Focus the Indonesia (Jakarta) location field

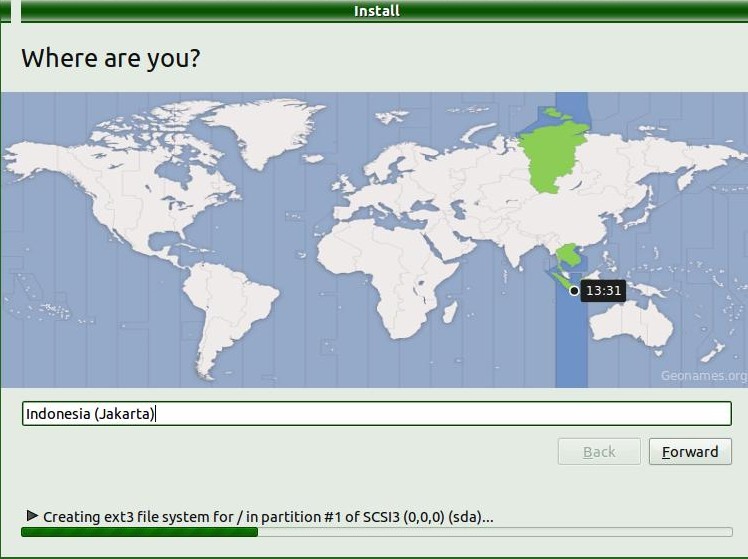click(x=376, y=413)
